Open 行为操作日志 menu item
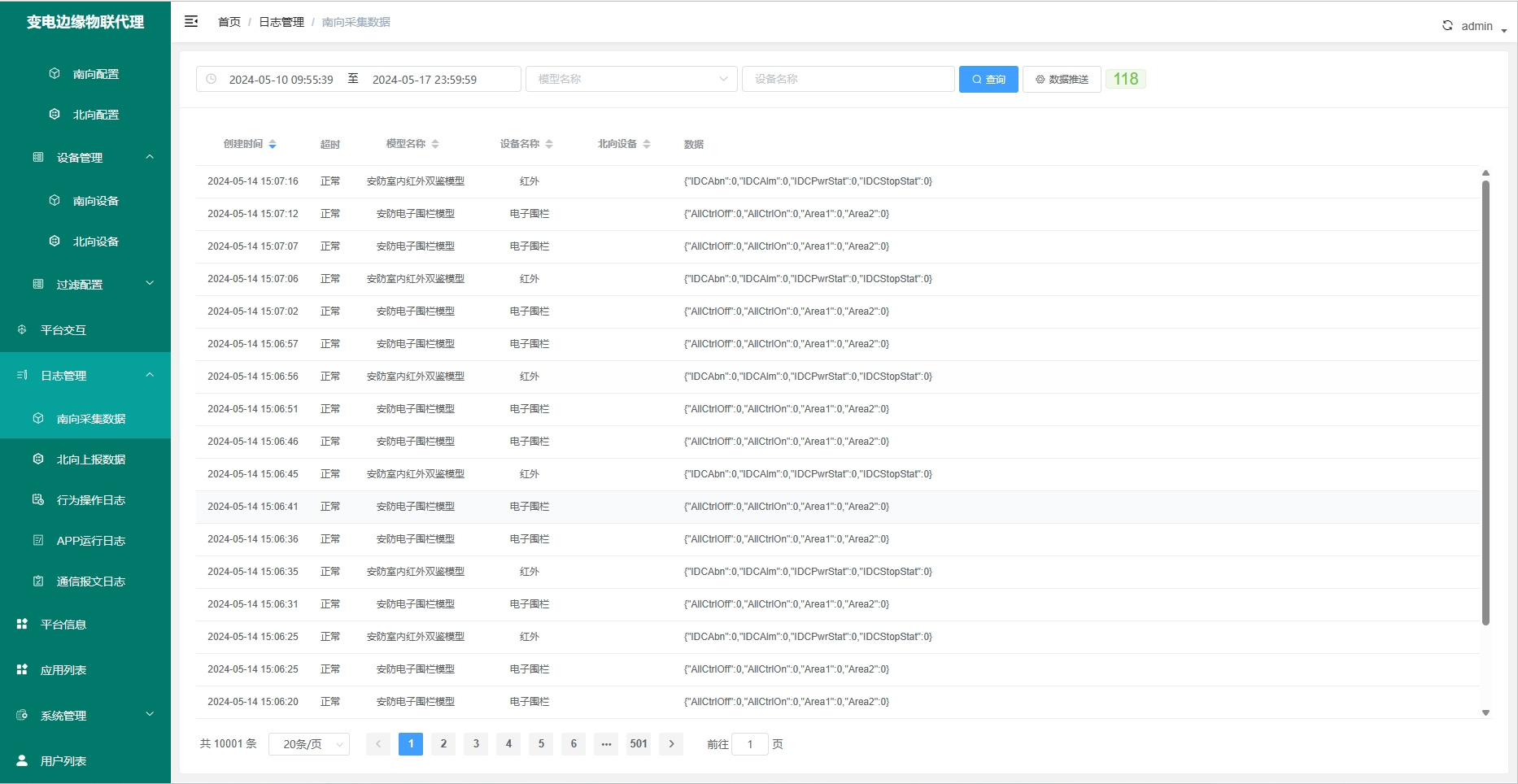The image size is (1518, 784). tap(90, 500)
